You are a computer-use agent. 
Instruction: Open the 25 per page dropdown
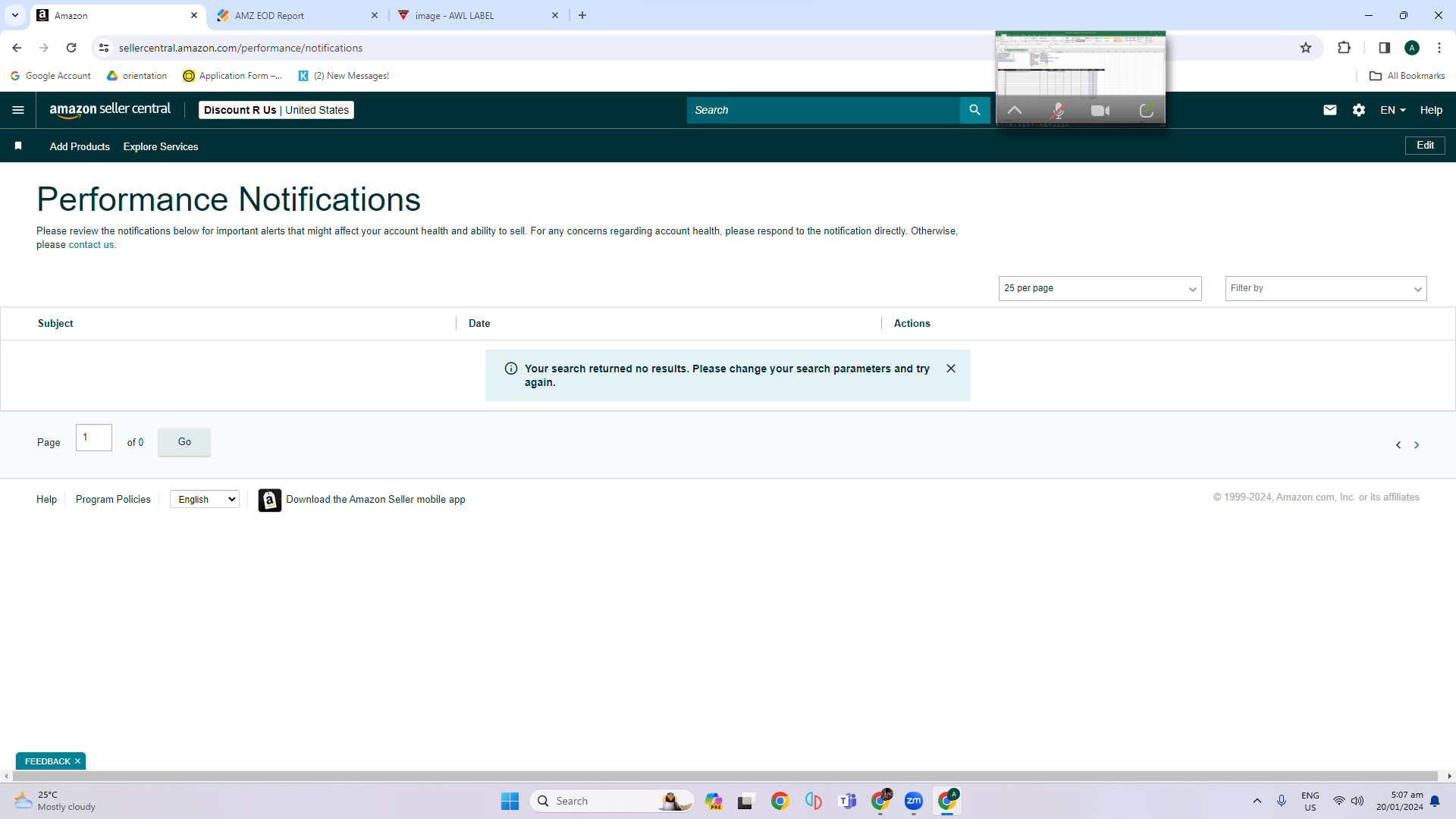click(1100, 288)
